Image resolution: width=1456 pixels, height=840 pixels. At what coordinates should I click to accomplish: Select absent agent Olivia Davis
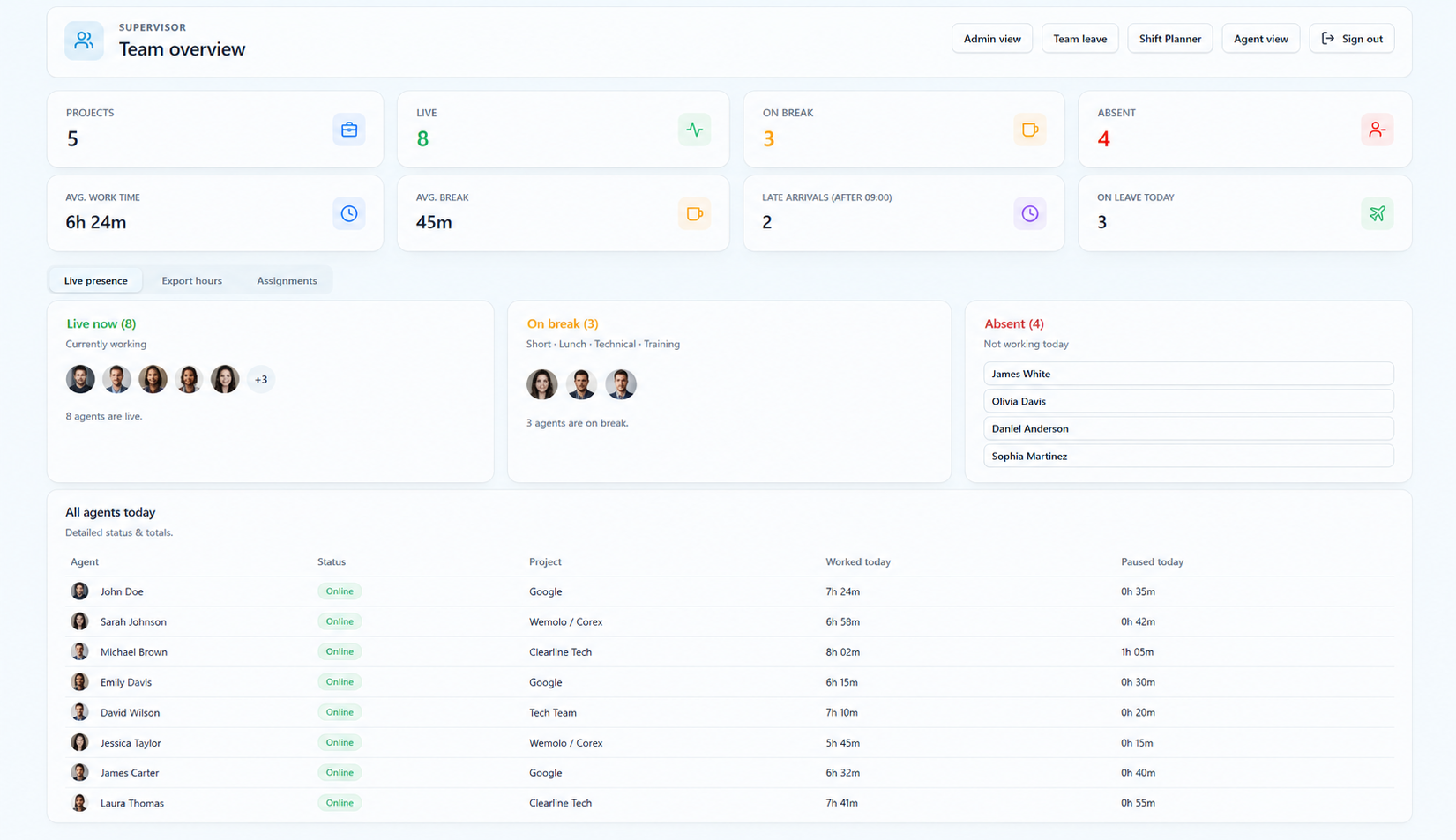tap(1188, 401)
